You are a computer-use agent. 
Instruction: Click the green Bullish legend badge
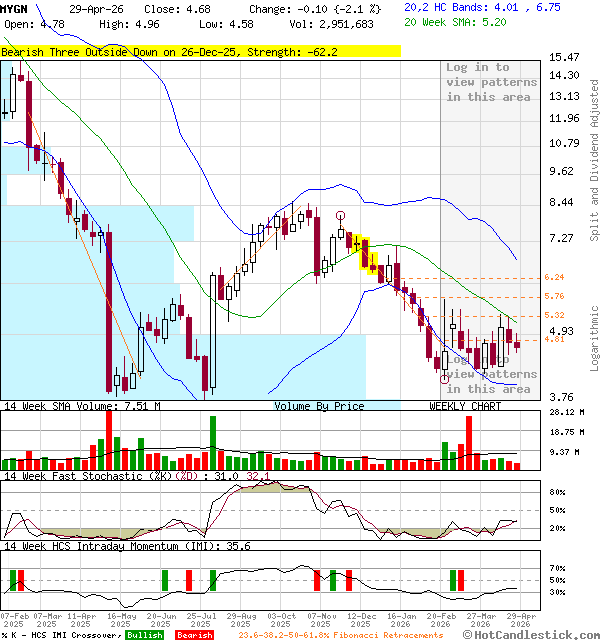[145, 635]
